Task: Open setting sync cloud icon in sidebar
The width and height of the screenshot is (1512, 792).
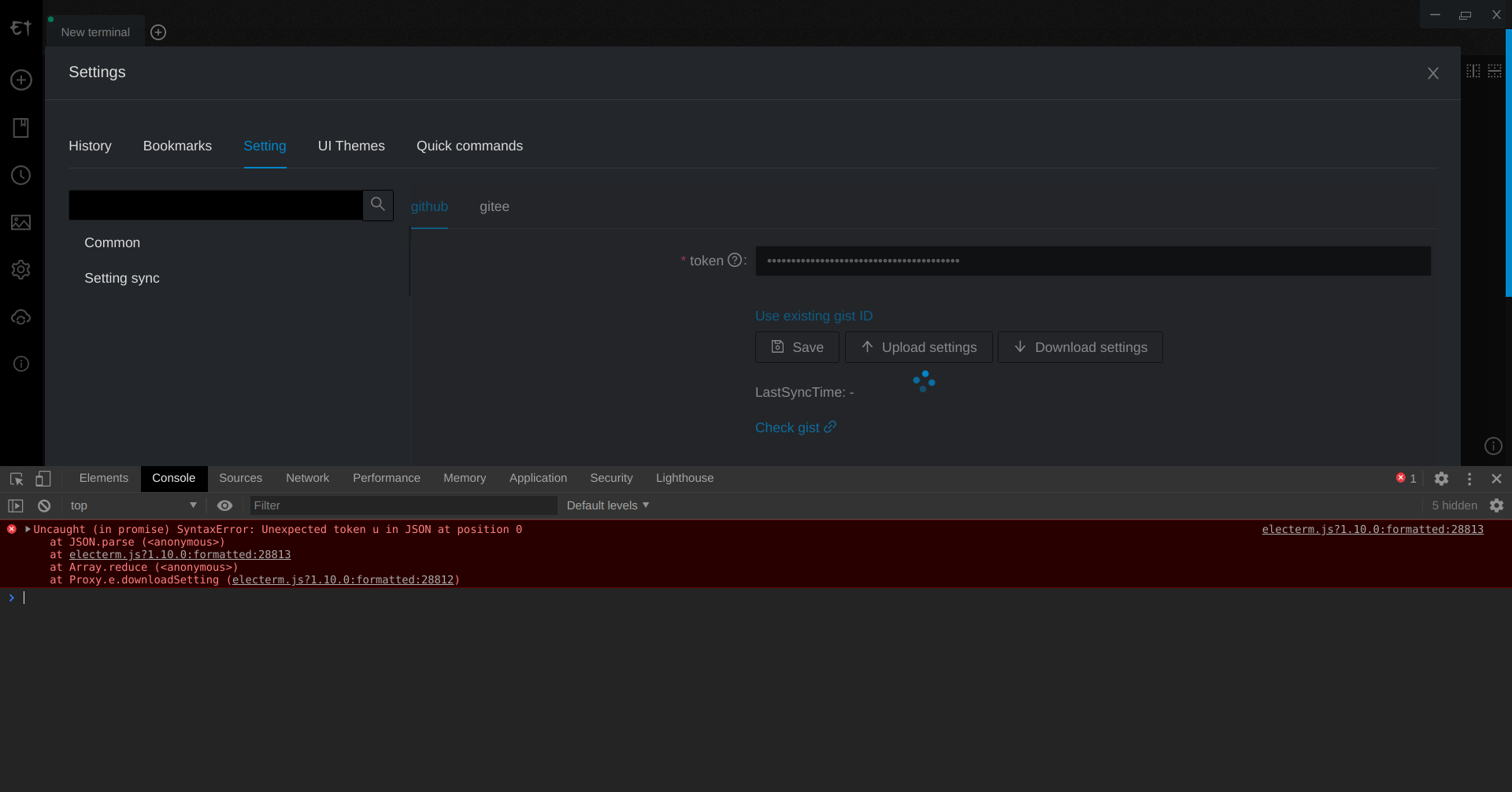Action: tap(21, 317)
